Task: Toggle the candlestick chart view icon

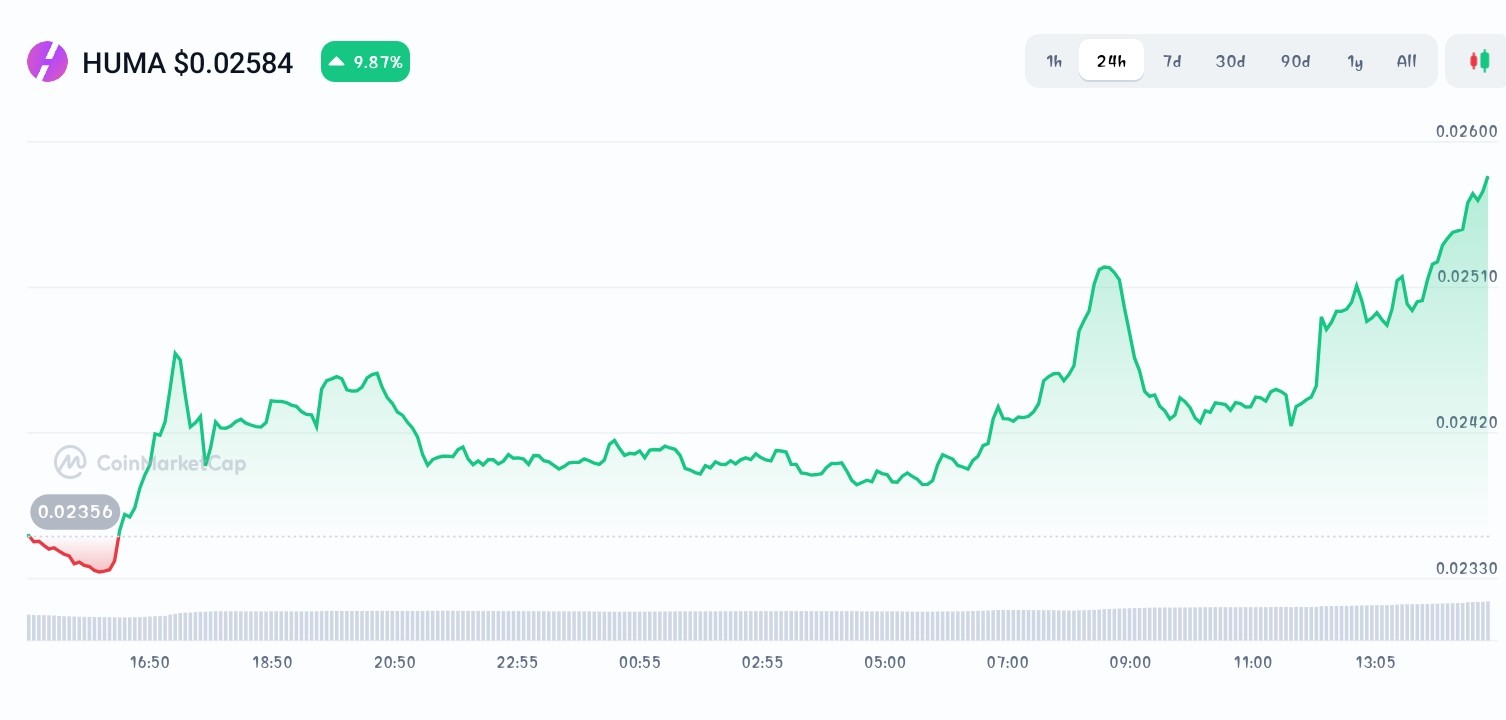Action: [x=1478, y=61]
